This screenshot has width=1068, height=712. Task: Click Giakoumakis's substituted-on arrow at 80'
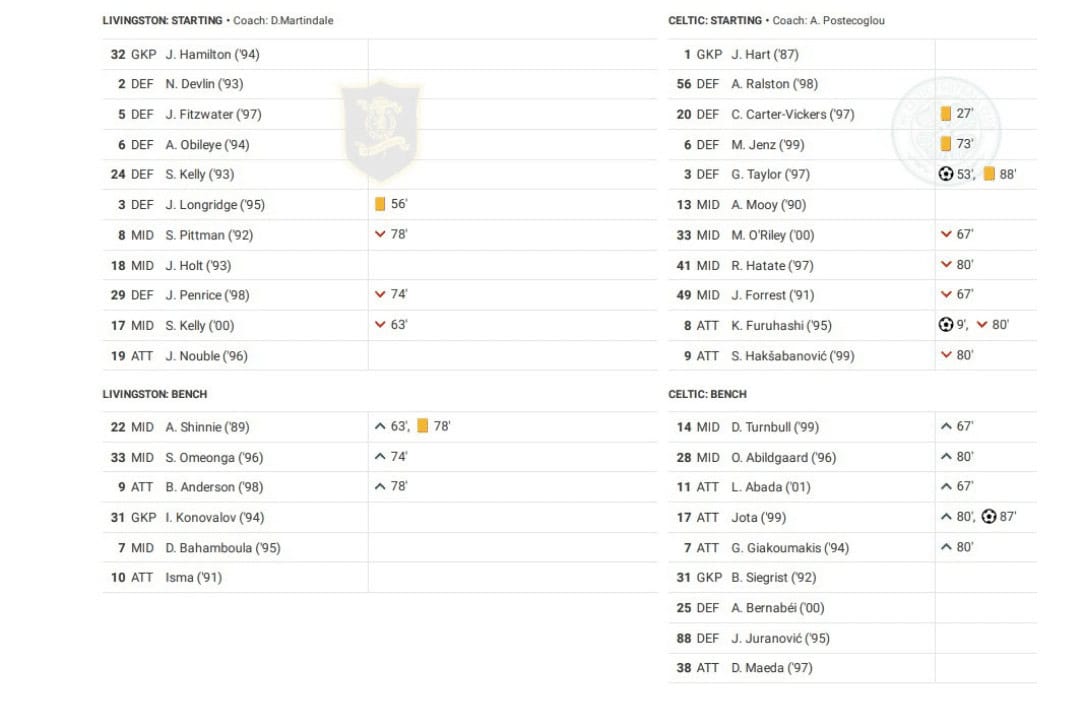point(946,547)
